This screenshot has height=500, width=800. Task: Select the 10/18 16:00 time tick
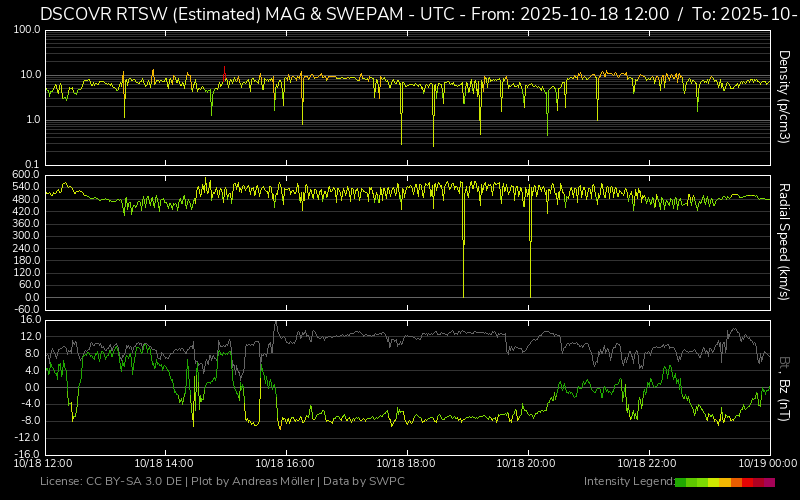(x=285, y=464)
